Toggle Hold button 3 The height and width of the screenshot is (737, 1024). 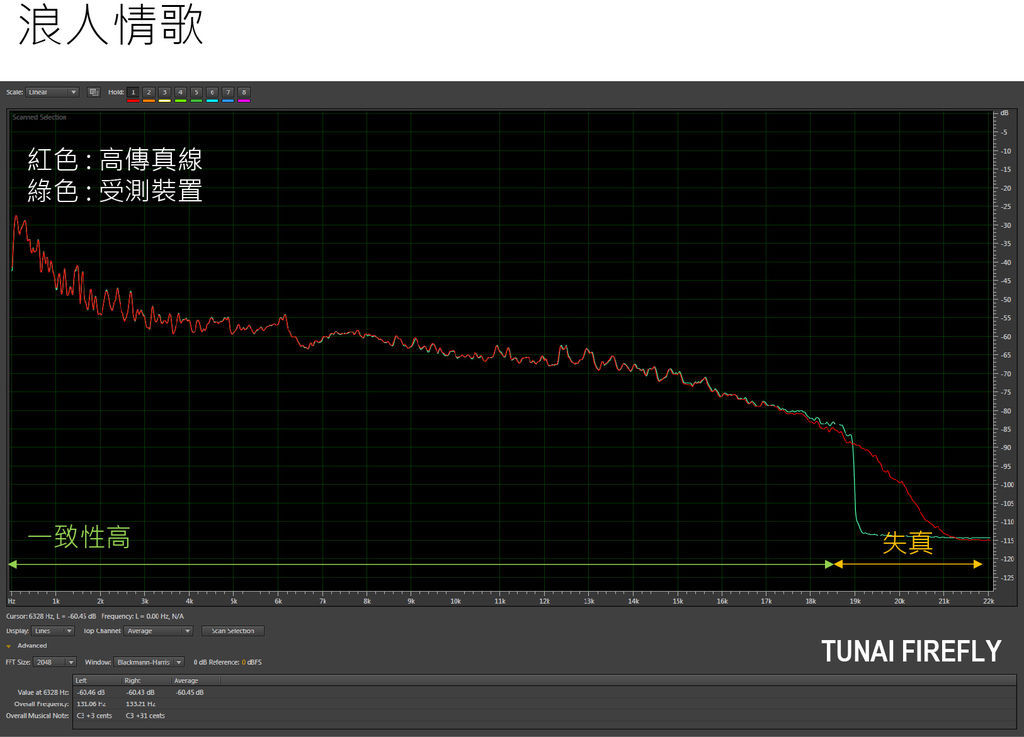coord(165,92)
